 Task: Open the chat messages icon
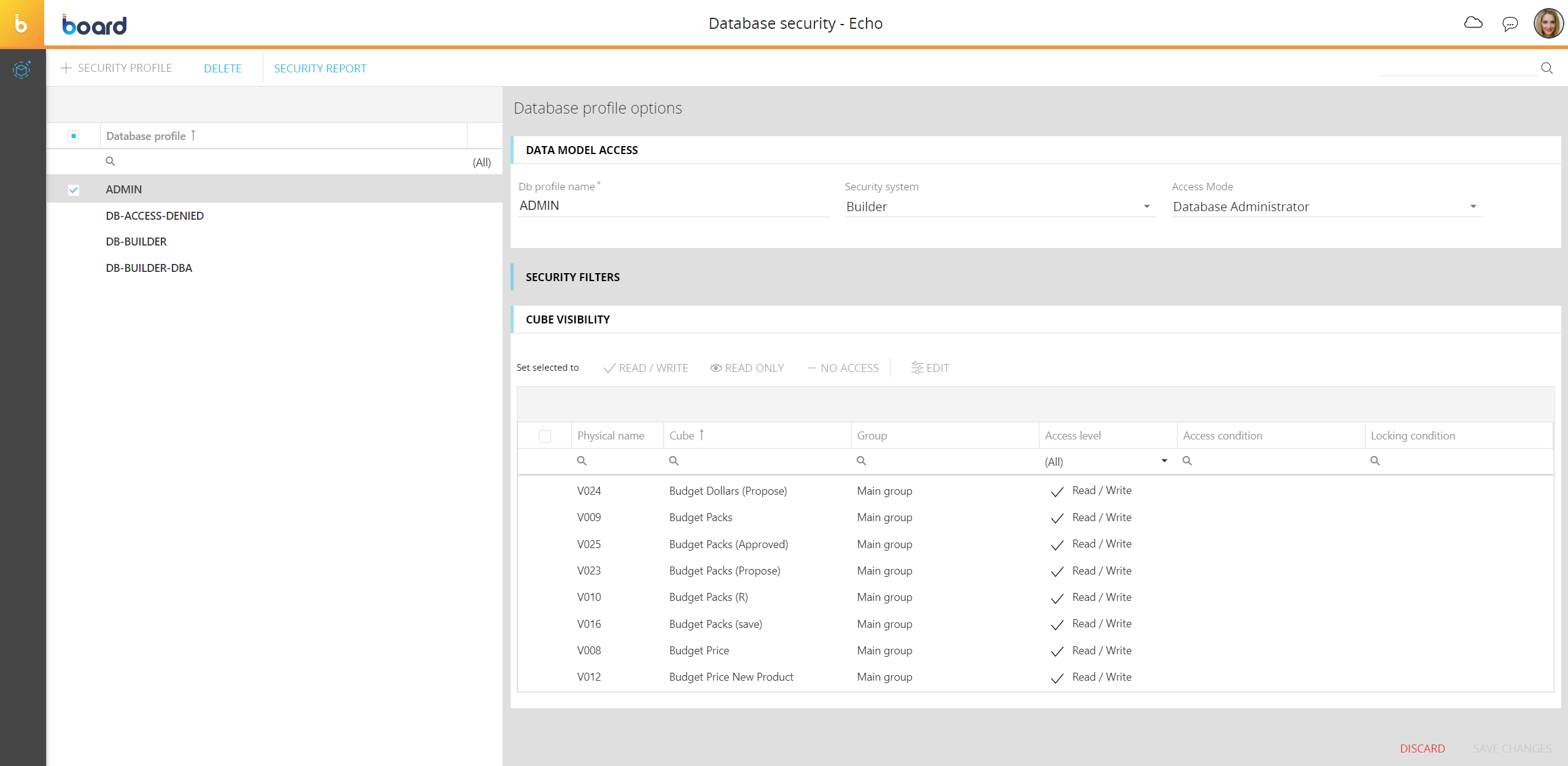pyautogui.click(x=1510, y=24)
